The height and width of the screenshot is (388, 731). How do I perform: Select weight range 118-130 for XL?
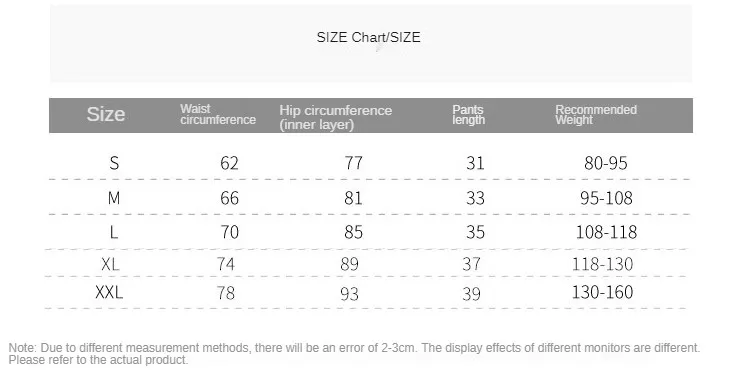[x=602, y=264]
